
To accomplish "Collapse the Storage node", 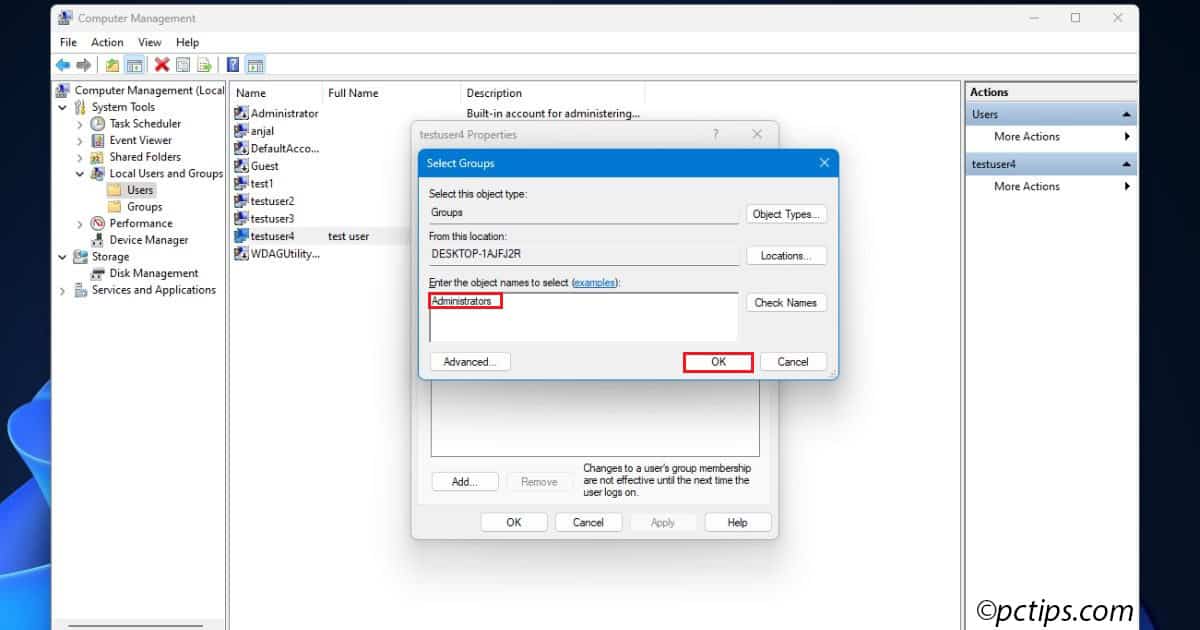I will (x=63, y=257).
